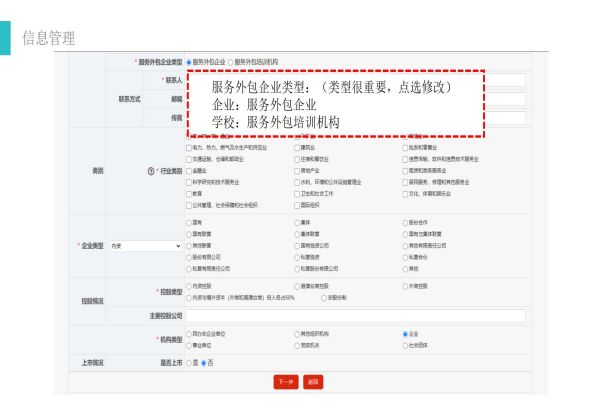Viewport: 600px width, 420px height.
Task: Check the 金融业 industry checkbox
Action: point(190,171)
